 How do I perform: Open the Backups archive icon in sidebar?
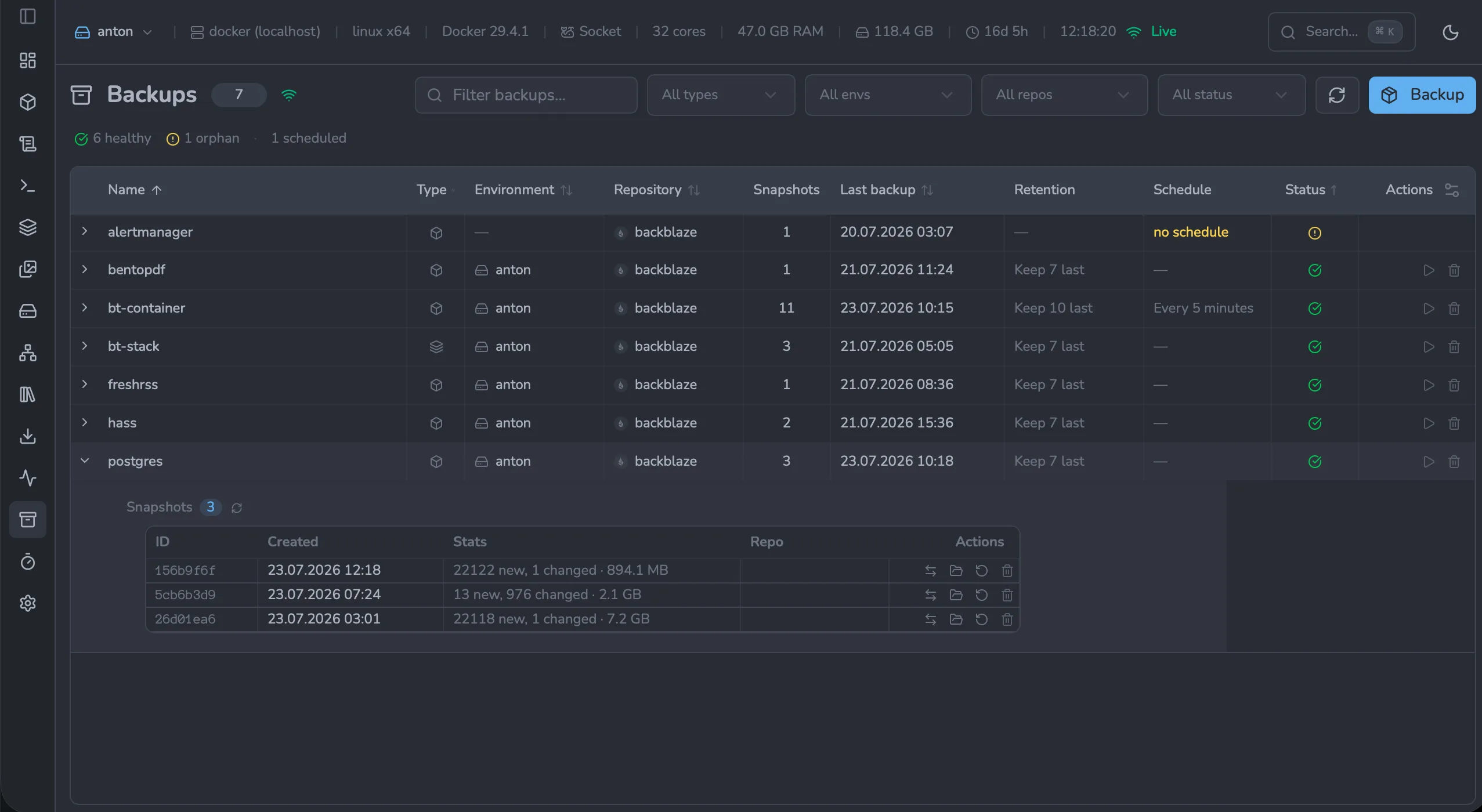tap(28, 520)
